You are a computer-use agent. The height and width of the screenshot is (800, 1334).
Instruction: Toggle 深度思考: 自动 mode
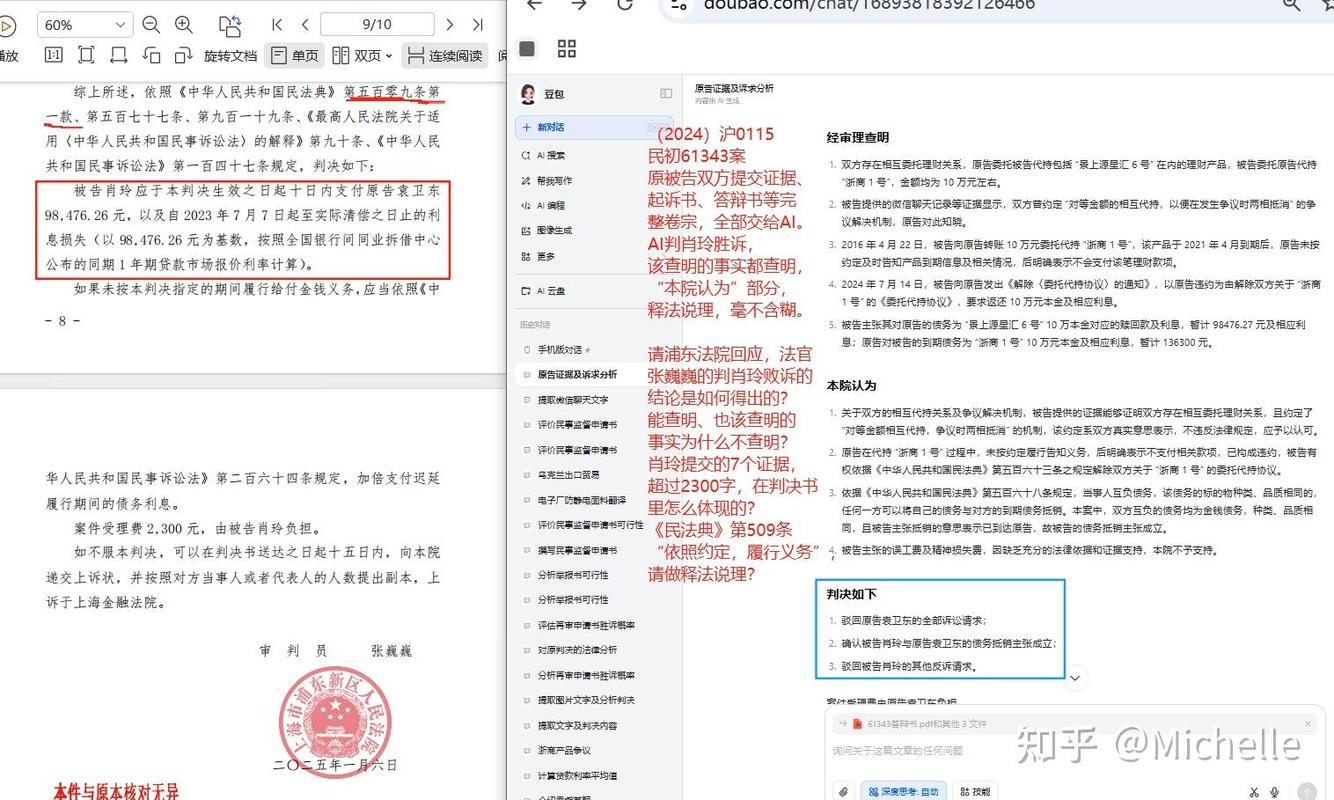(x=904, y=791)
